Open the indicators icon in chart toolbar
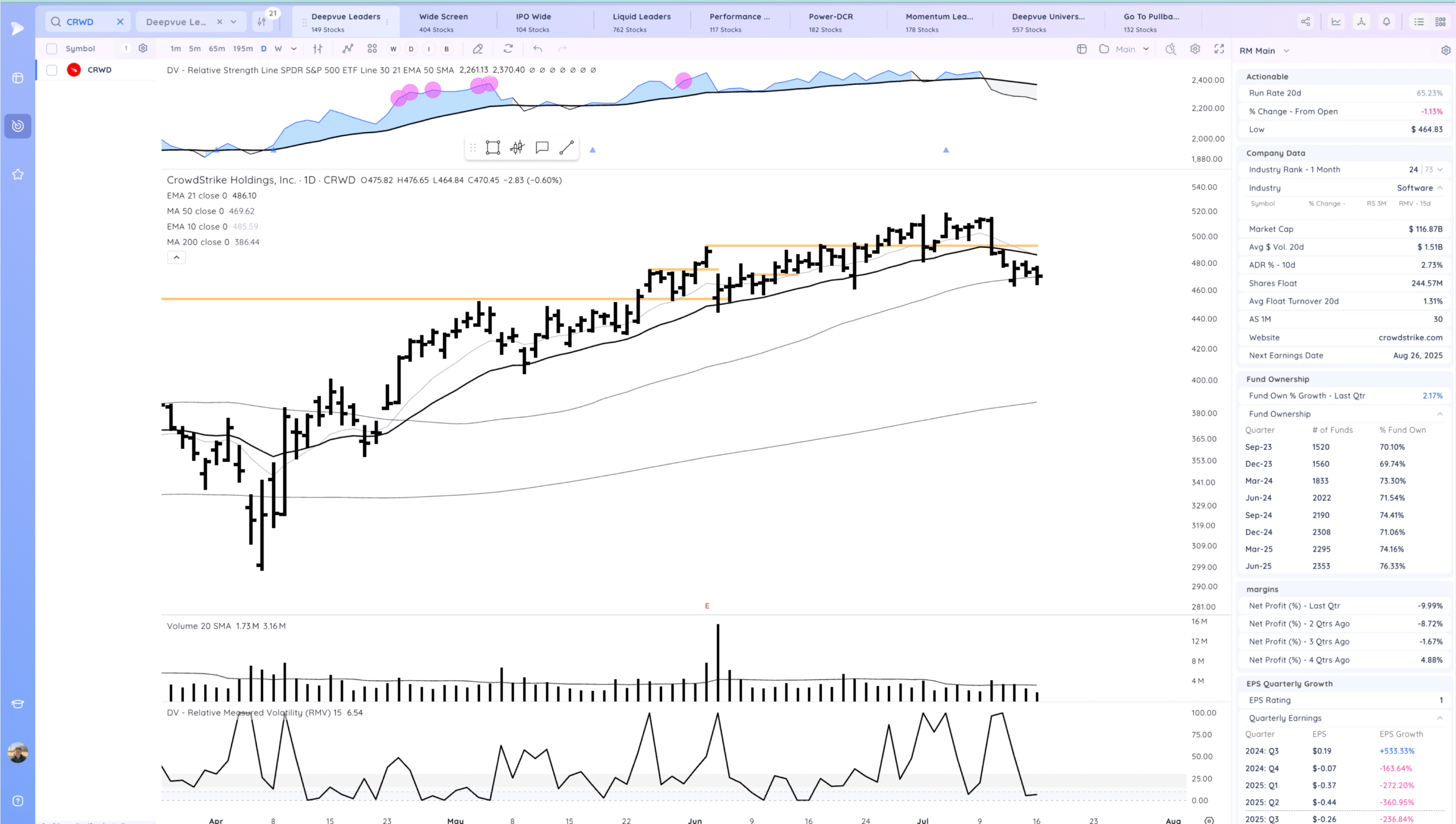 348,49
